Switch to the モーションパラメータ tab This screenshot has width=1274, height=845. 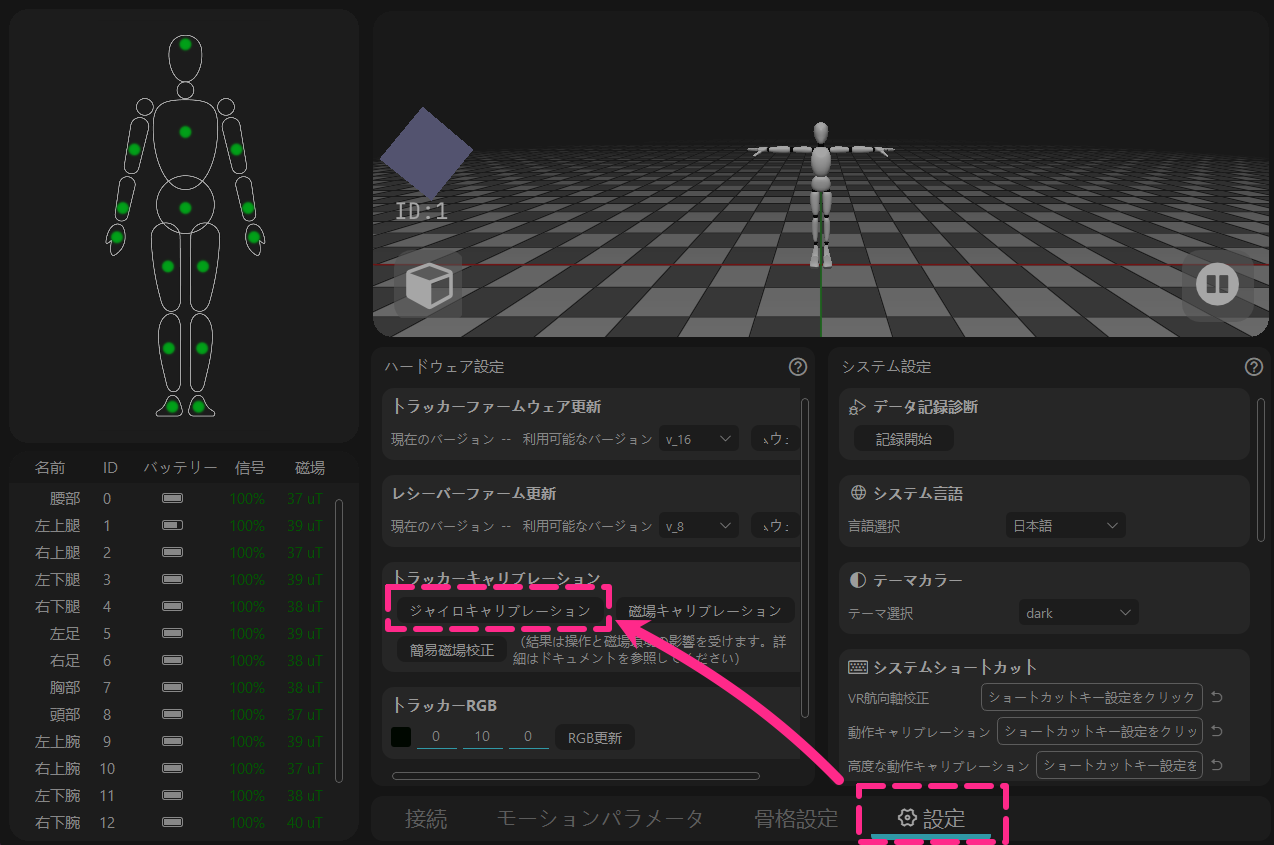600,818
